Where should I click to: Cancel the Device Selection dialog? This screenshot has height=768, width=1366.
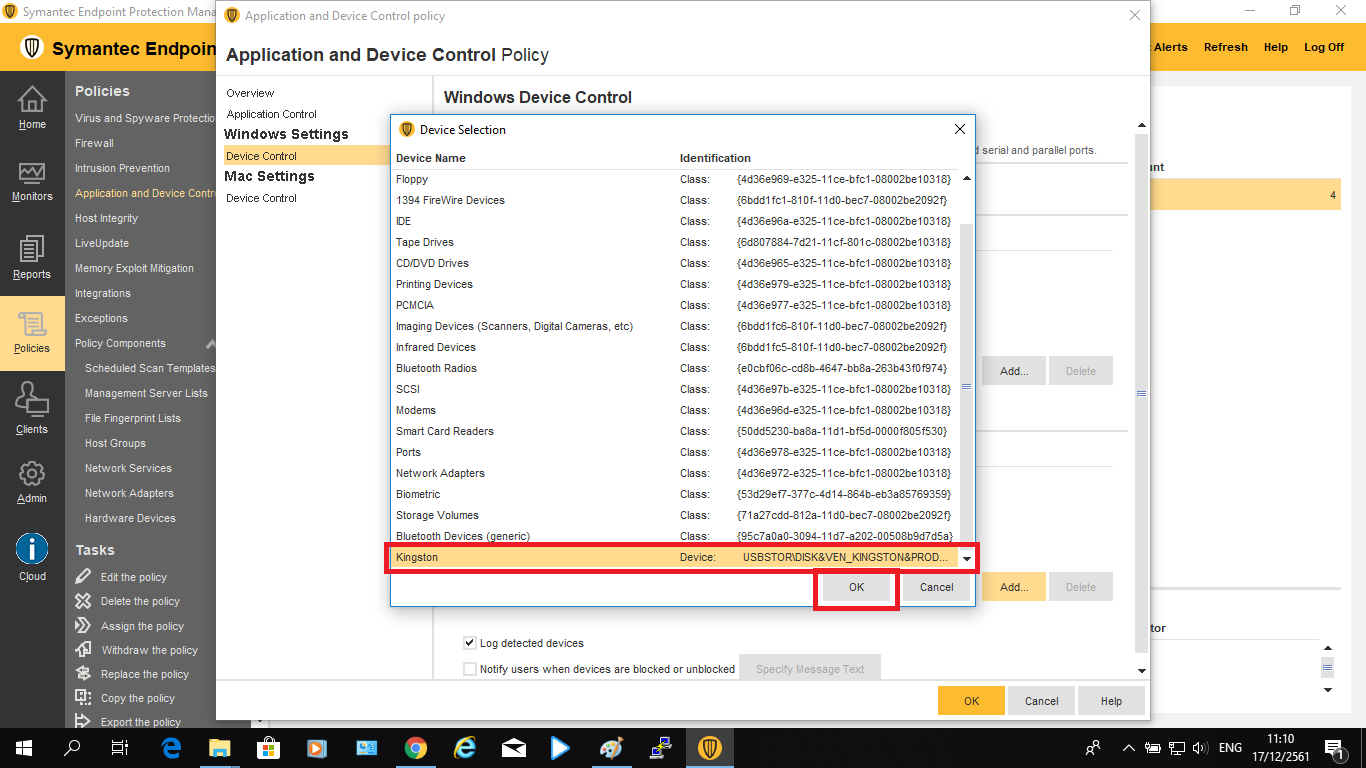pyautogui.click(x=936, y=587)
